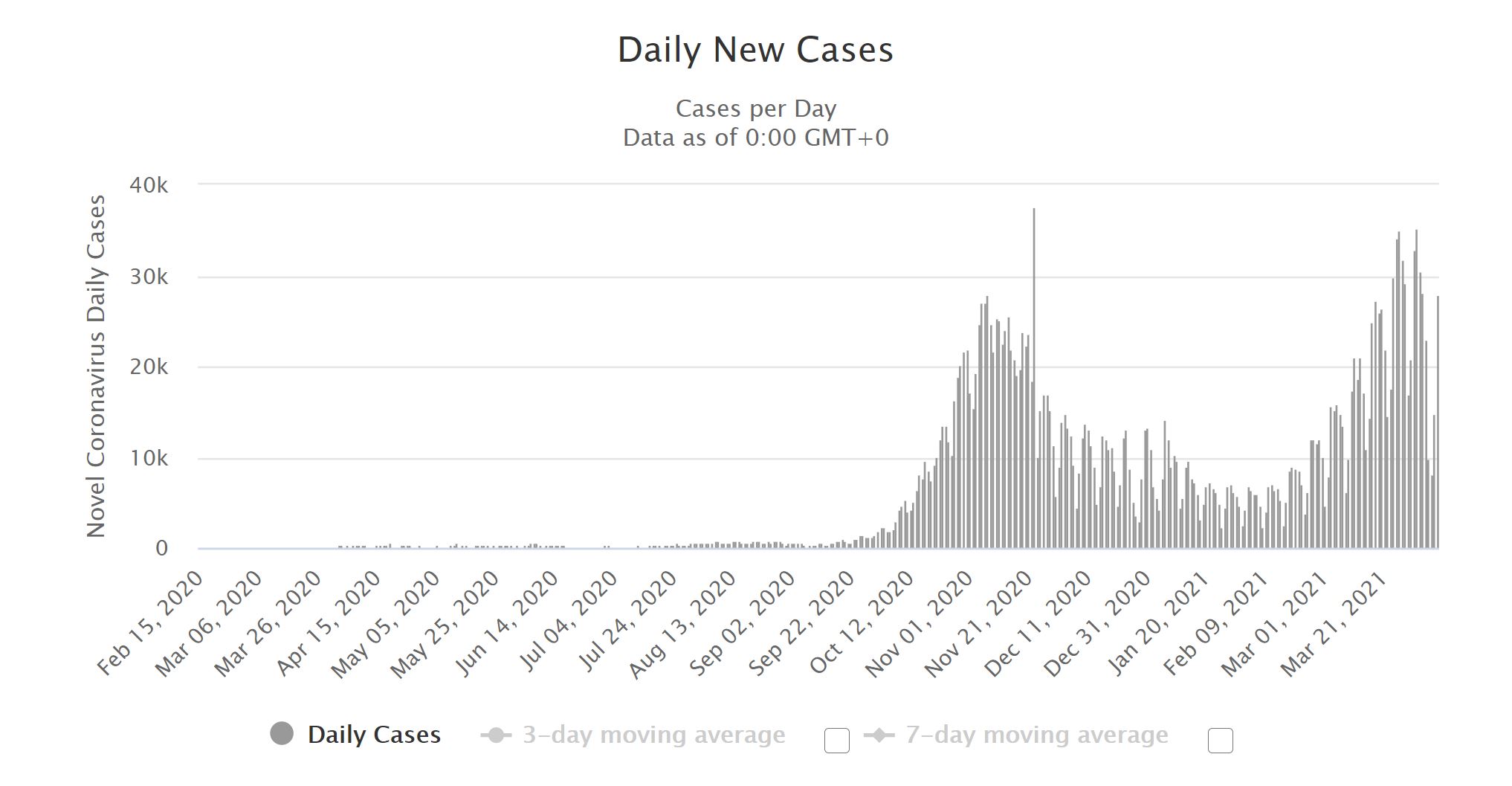Check the 7-day moving average checkbox
1512x786 pixels.
point(1220,741)
